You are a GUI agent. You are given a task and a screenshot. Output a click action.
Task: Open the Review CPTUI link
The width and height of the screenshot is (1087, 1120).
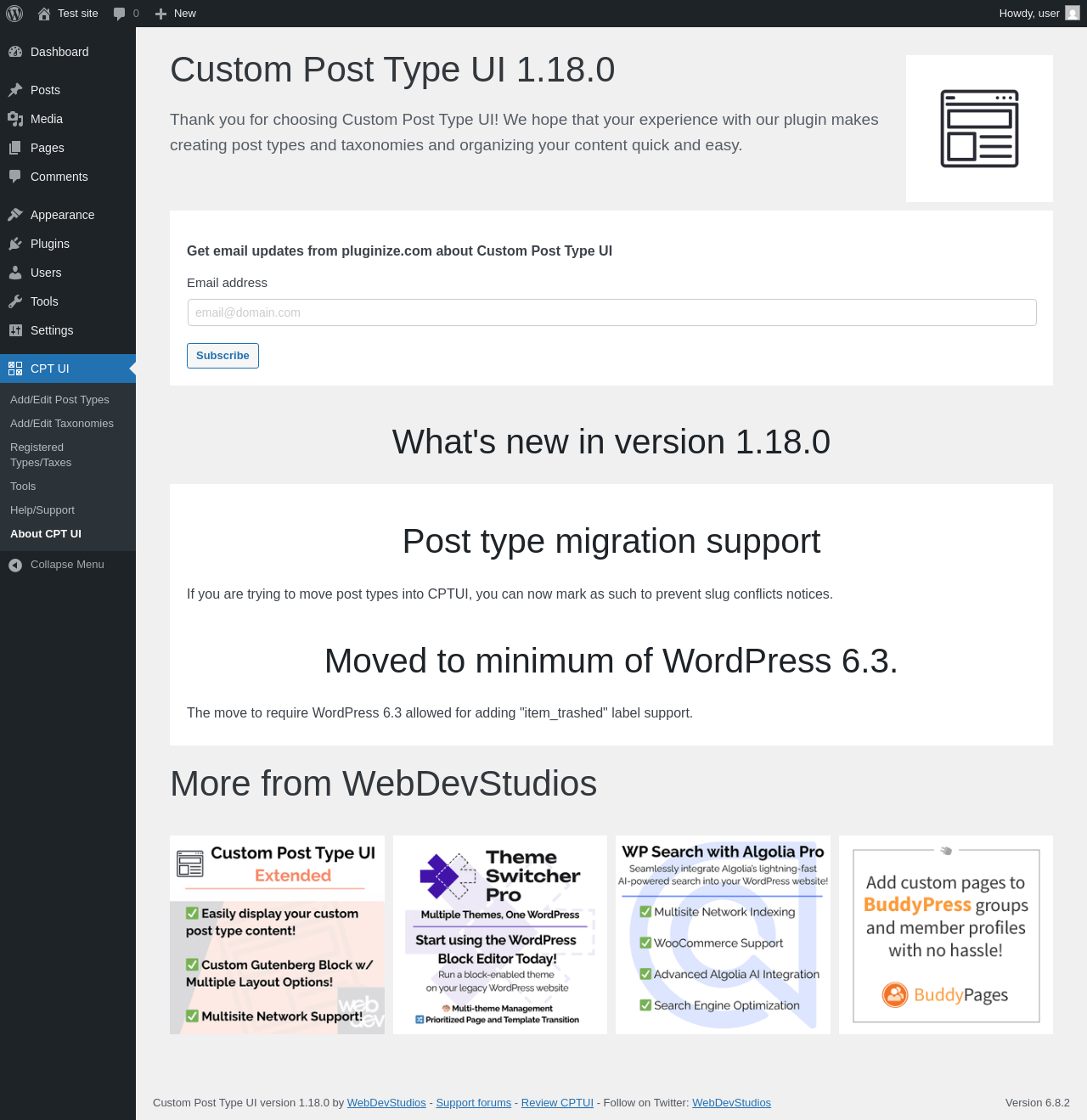point(557,1103)
